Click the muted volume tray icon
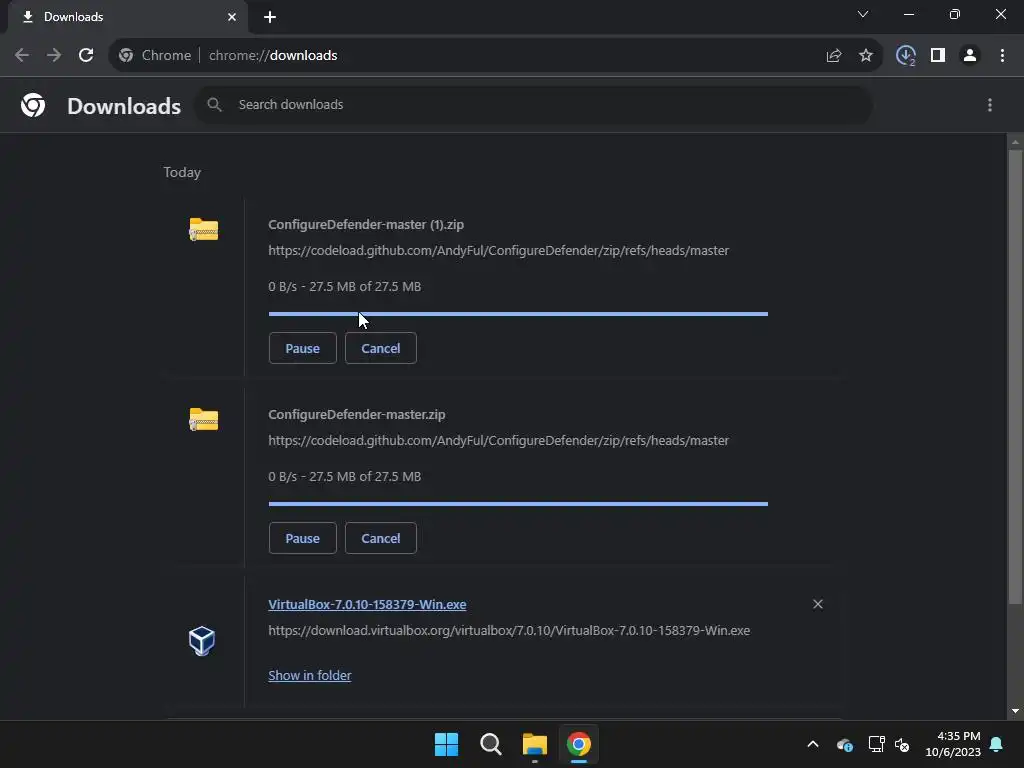Image resolution: width=1024 pixels, height=768 pixels. (903, 744)
